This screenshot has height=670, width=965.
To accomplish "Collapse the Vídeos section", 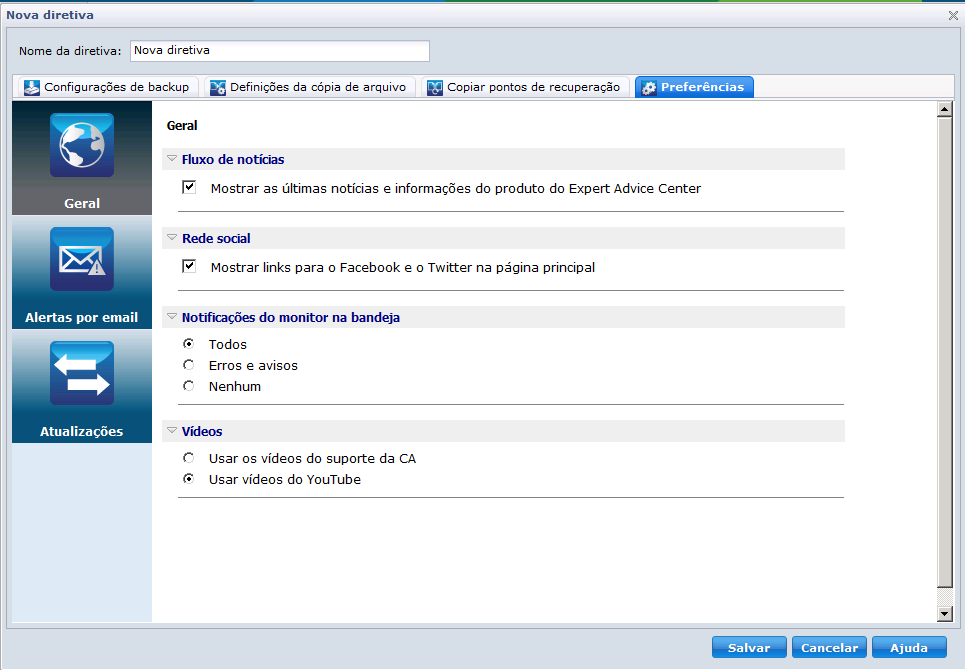I will click(173, 430).
